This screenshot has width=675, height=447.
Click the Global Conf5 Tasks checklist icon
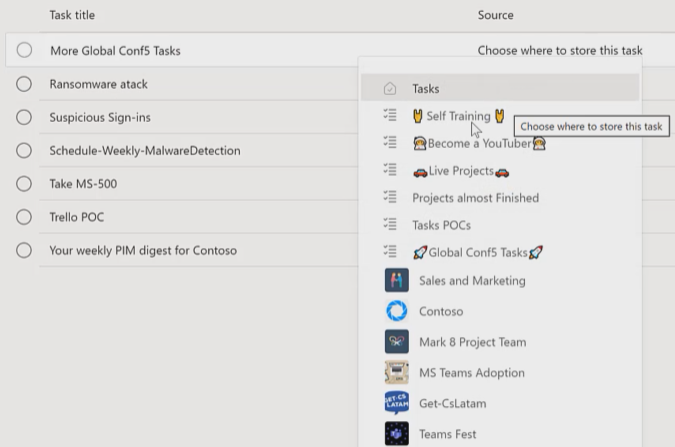[x=390, y=251]
